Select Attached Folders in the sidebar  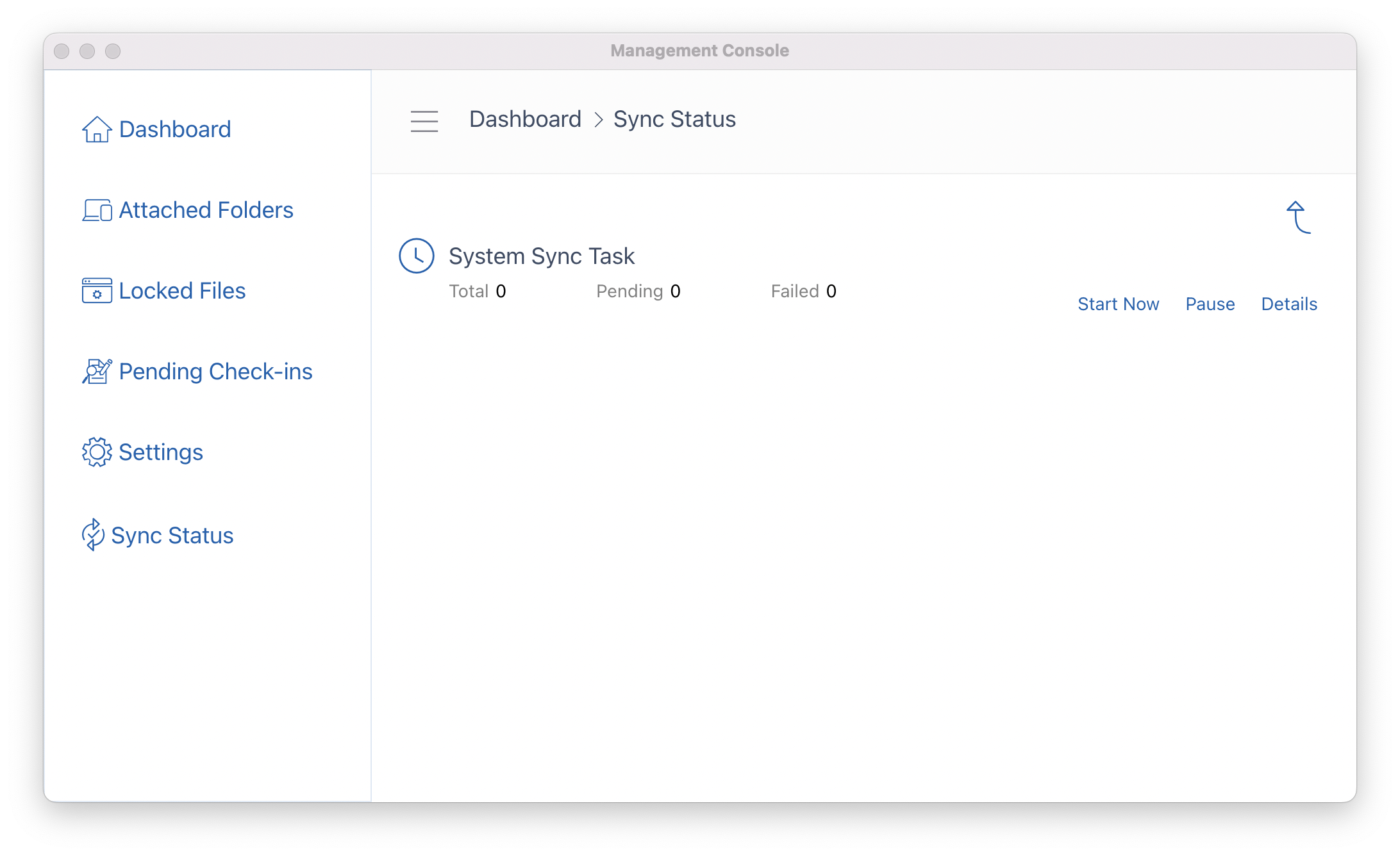point(206,210)
